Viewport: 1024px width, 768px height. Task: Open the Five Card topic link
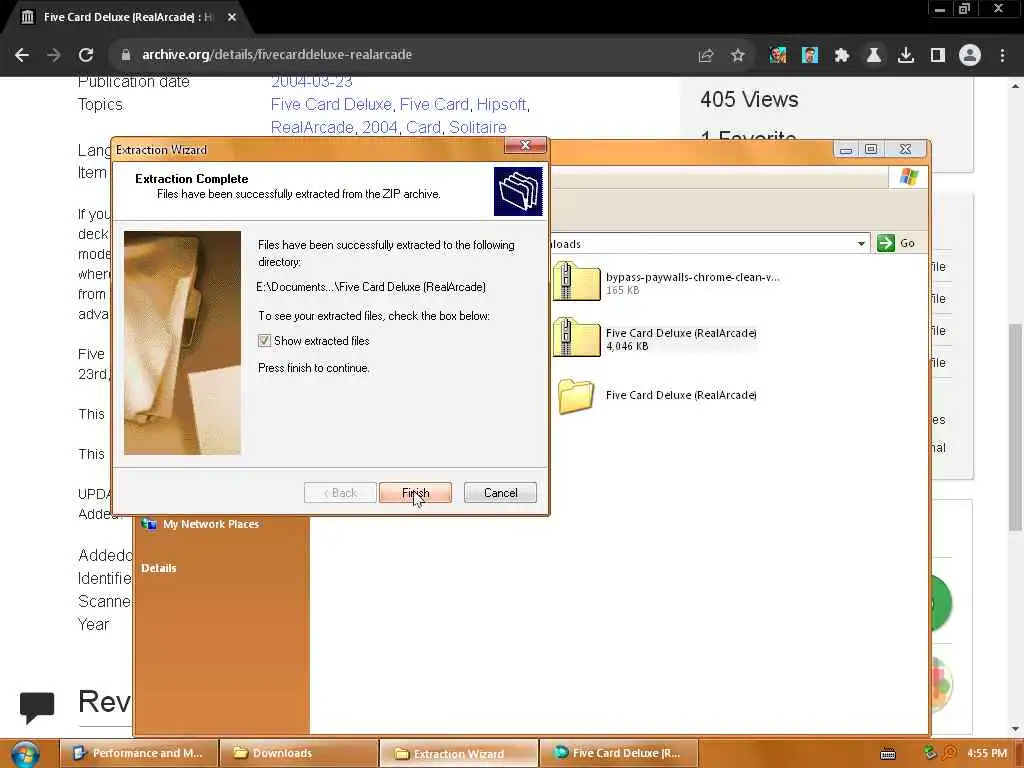click(x=434, y=104)
